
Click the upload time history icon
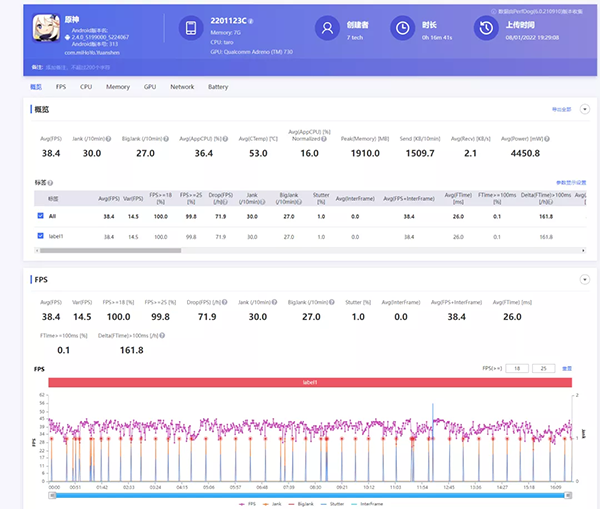click(485, 29)
